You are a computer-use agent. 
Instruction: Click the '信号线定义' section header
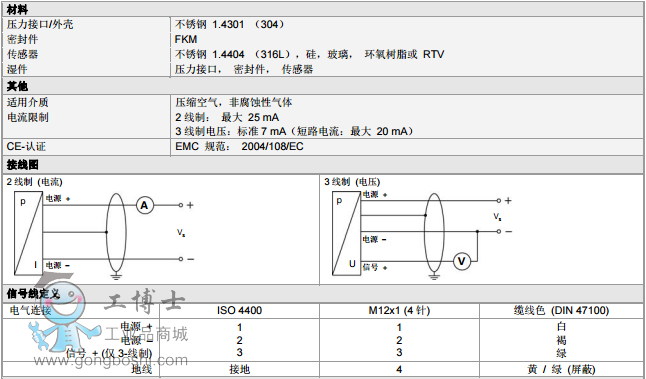[33, 294]
